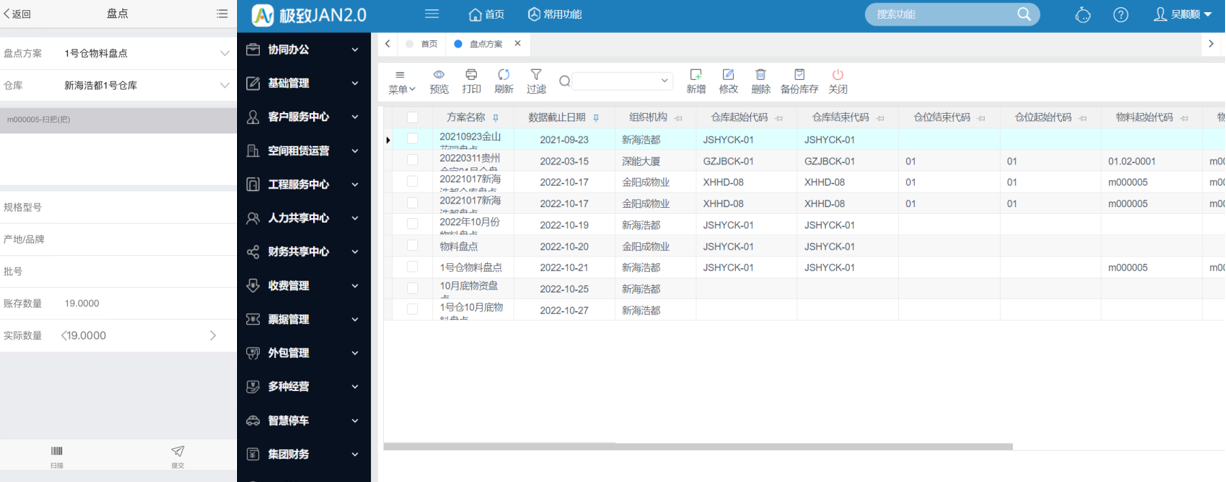1226x482 pixels.
Task: Check the 2022-10-27 row checkbox
Action: point(412,310)
